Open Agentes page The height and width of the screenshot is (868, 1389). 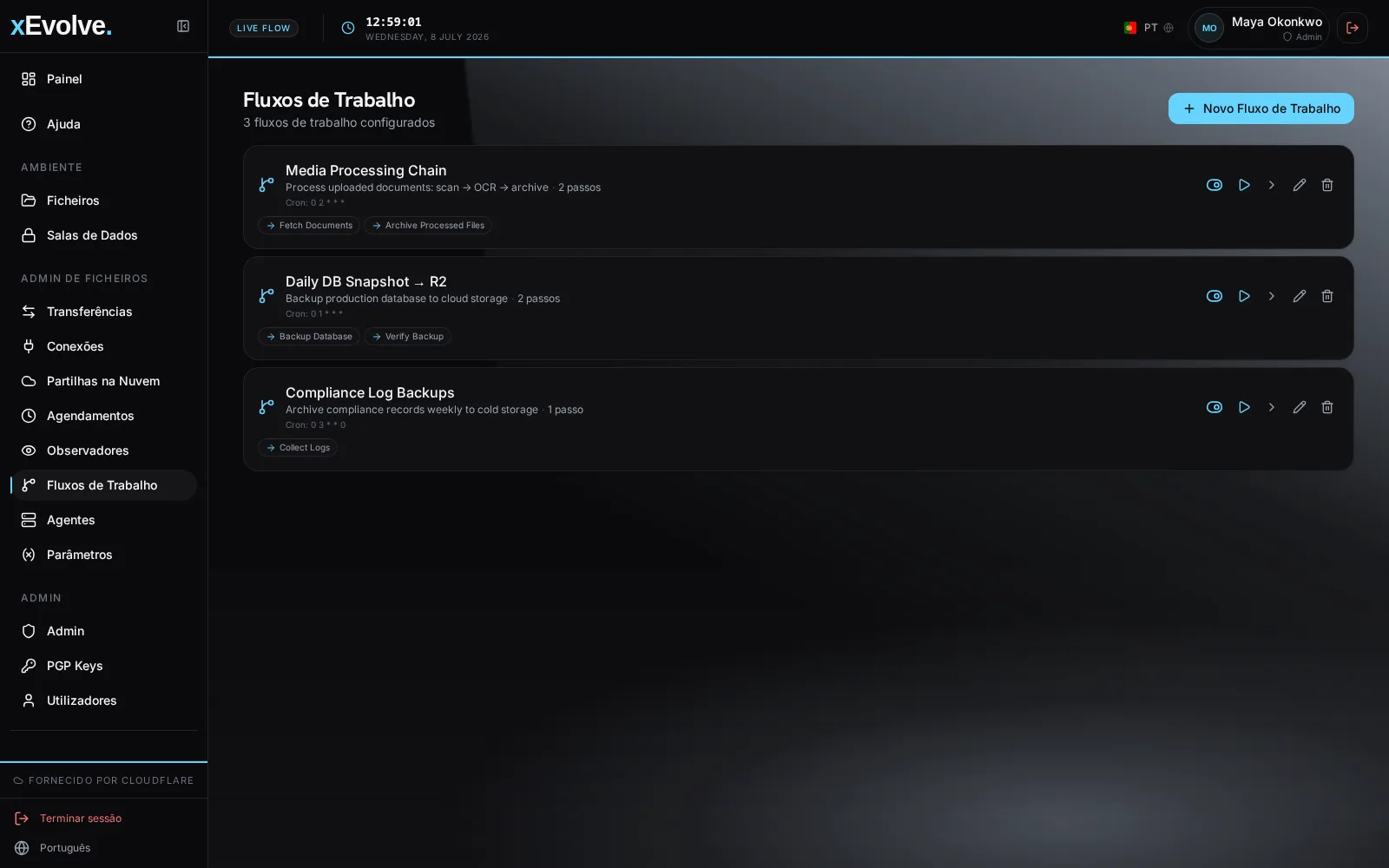tap(103, 520)
